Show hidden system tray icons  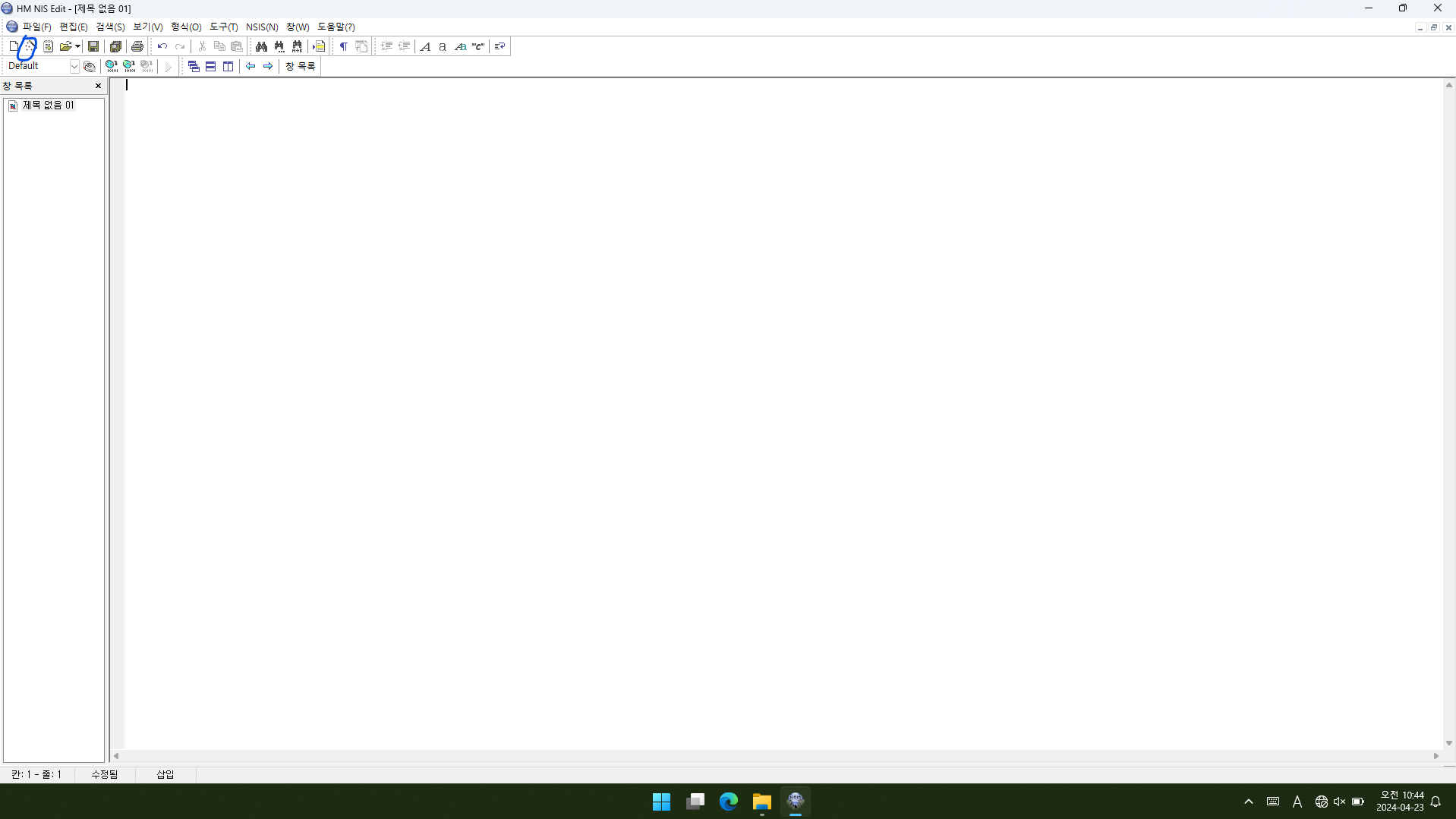coord(1249,802)
